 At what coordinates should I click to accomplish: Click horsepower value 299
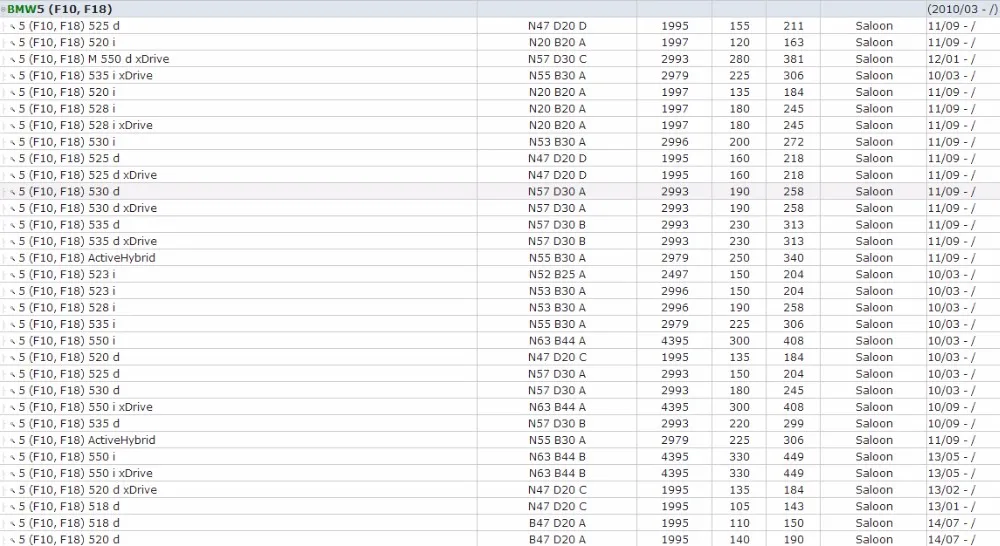(x=794, y=424)
